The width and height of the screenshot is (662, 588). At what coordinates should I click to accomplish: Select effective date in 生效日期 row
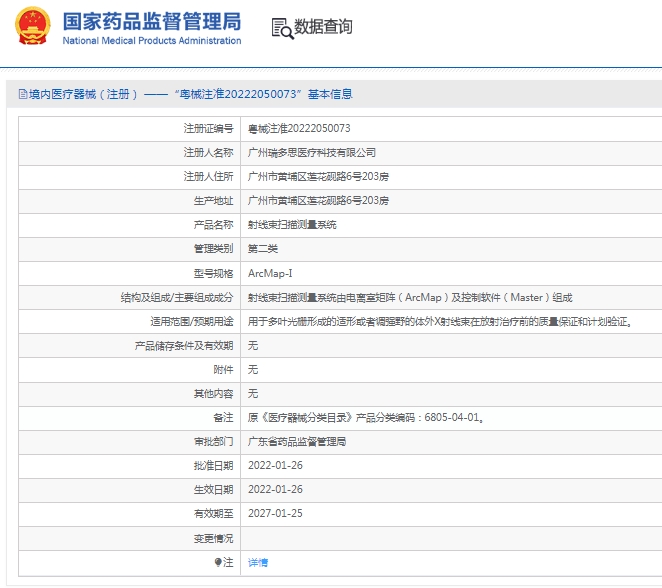275,490
